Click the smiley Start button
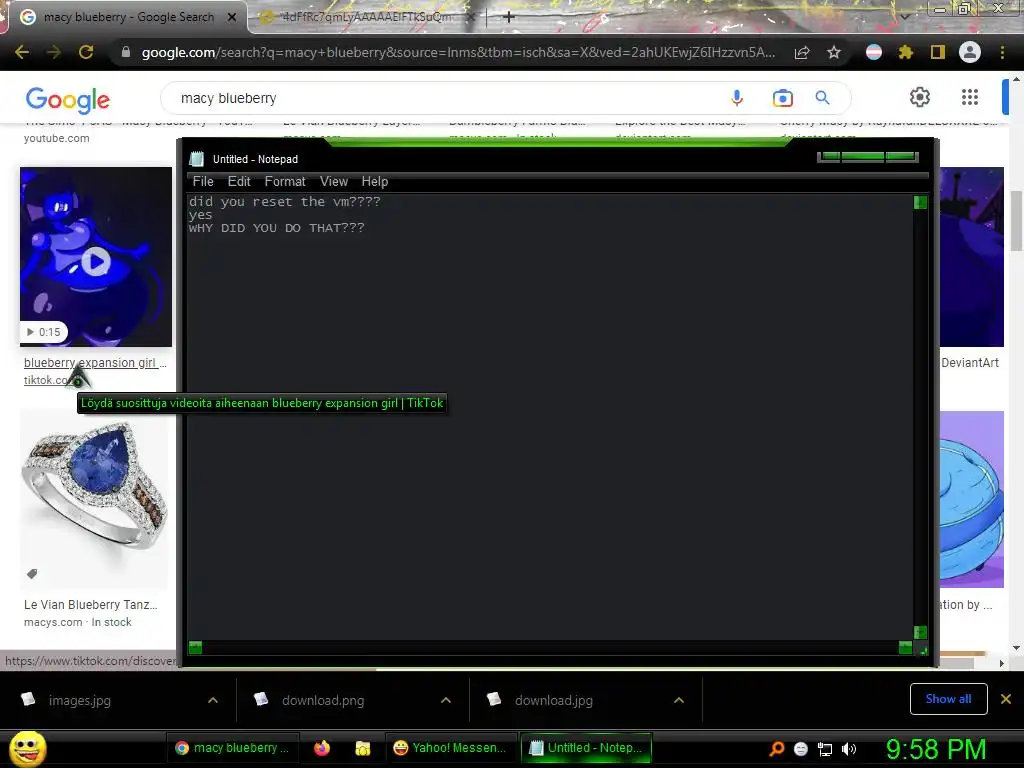The height and width of the screenshot is (768, 1024). click(x=27, y=748)
